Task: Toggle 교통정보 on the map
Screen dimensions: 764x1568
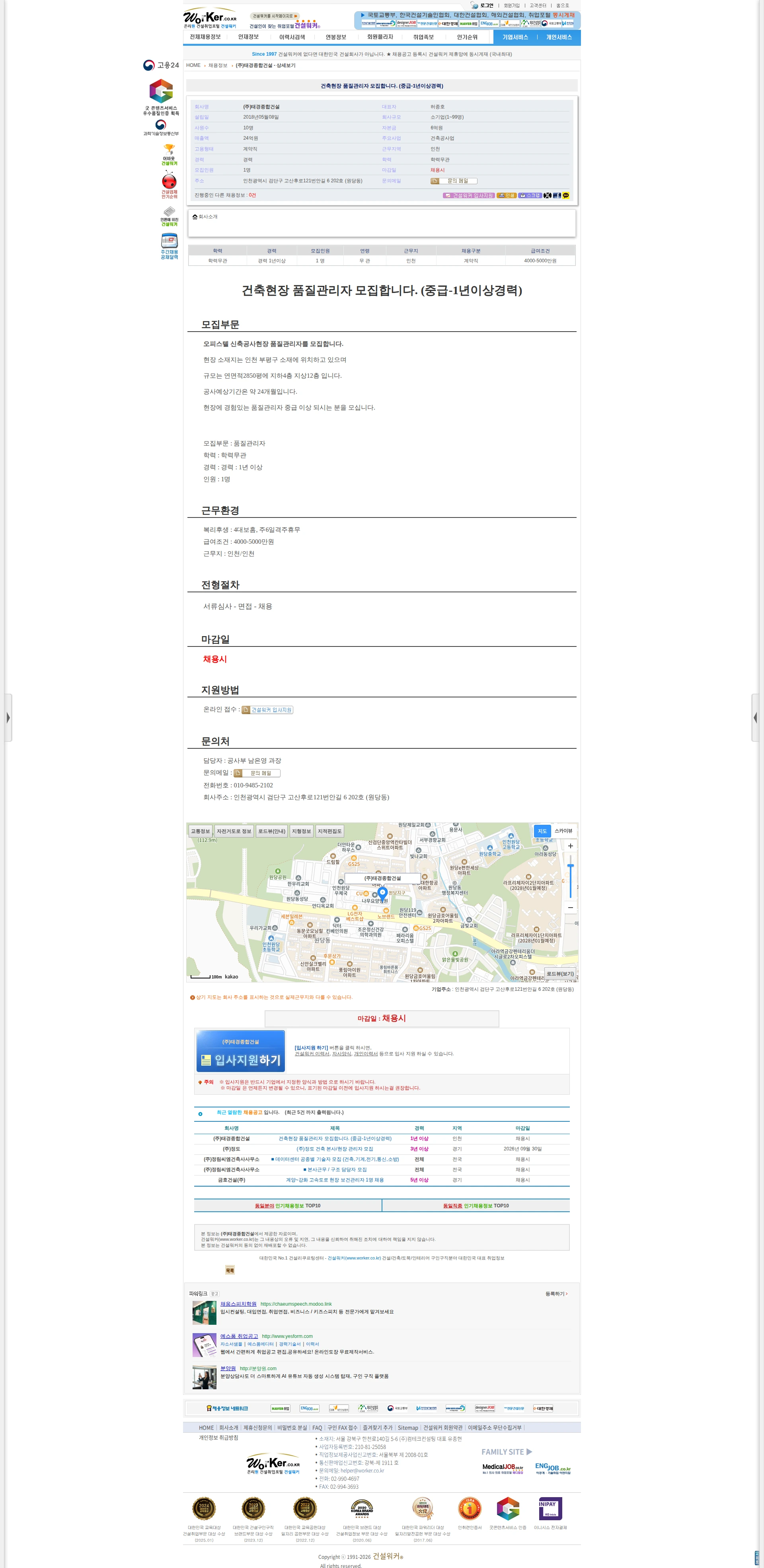Action: tap(200, 831)
